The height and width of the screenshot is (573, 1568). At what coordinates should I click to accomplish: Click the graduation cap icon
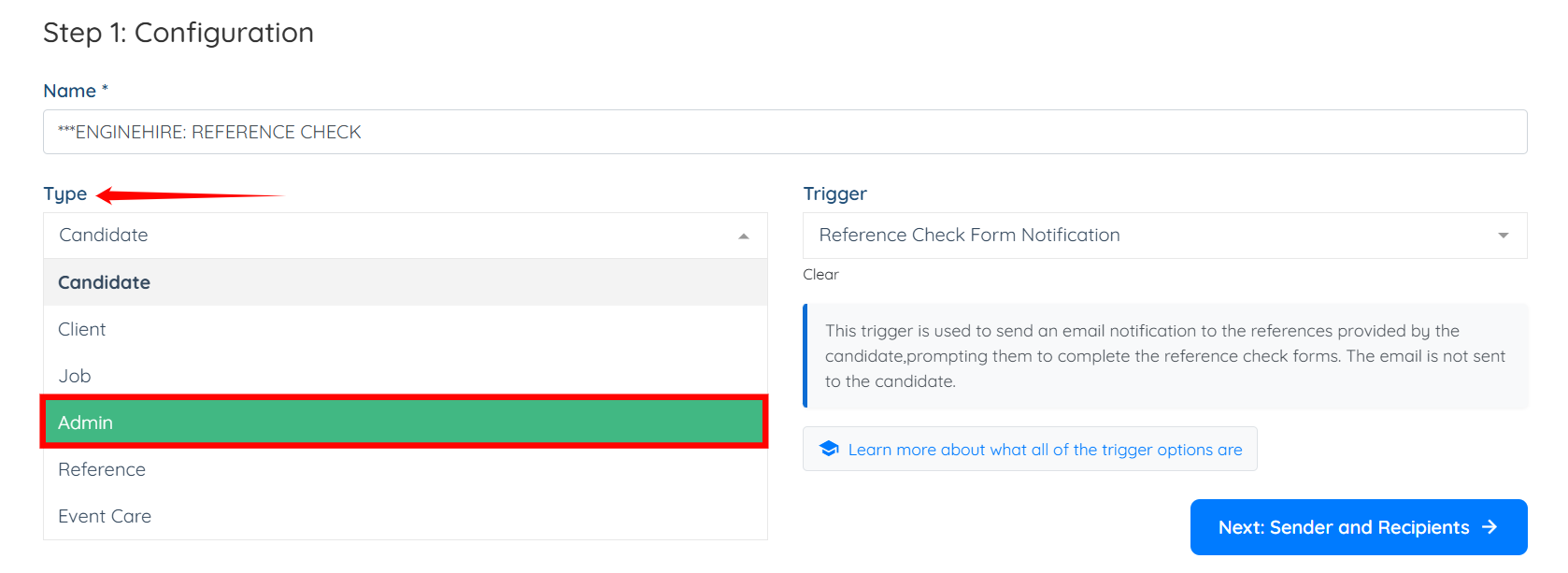829,449
